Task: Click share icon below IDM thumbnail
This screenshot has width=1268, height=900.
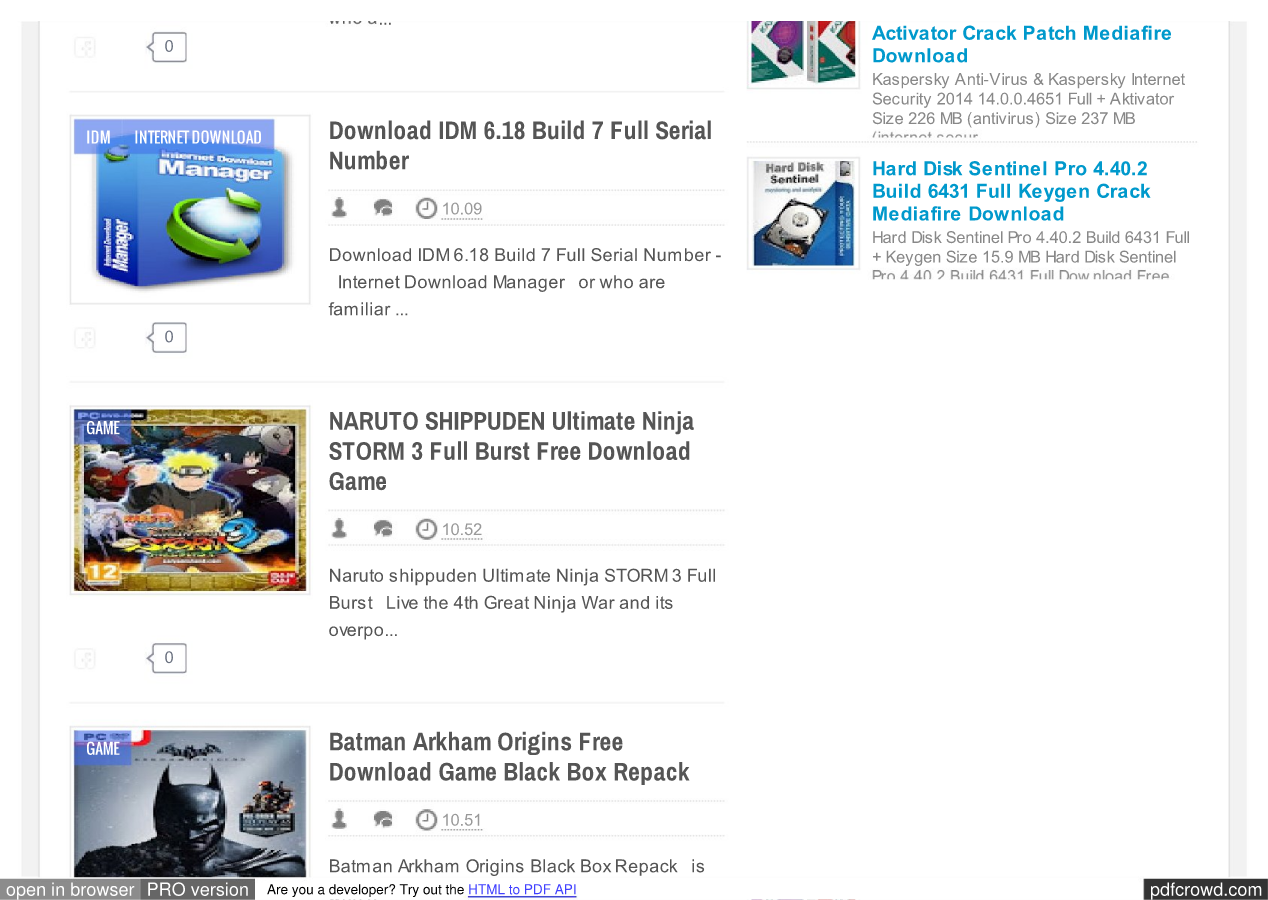Action: [85, 338]
